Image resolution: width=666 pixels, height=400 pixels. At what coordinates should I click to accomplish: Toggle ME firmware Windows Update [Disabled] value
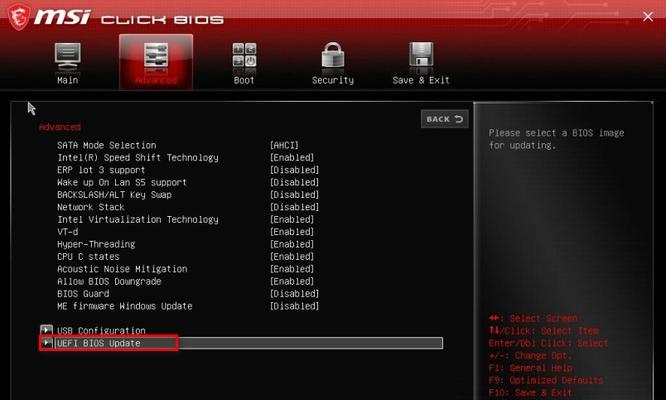pyautogui.click(x=294, y=306)
